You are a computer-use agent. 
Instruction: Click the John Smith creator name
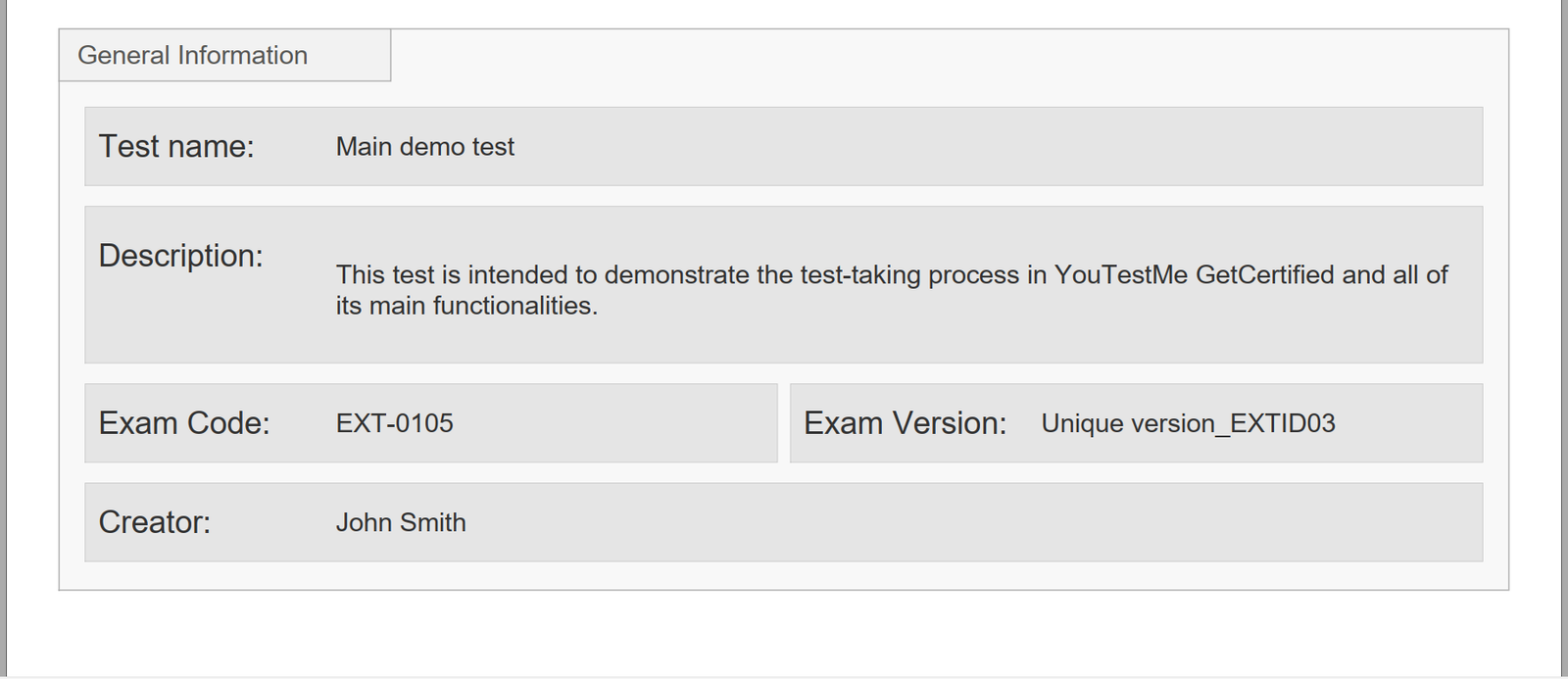pos(401,522)
